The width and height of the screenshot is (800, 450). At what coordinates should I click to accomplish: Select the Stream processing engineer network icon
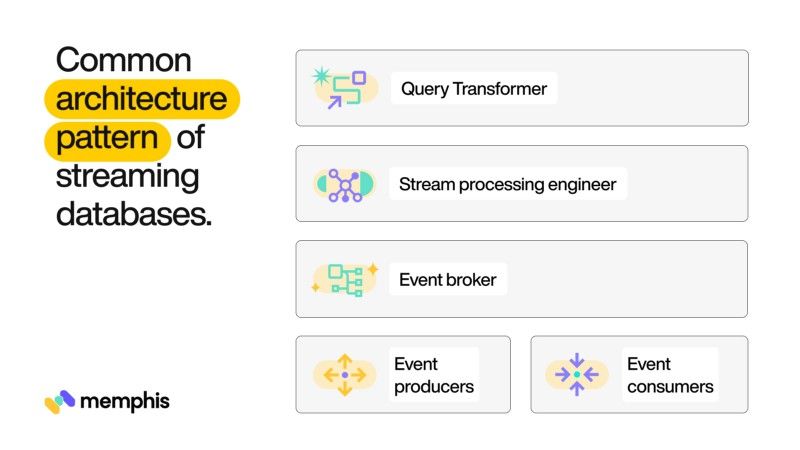(344, 184)
